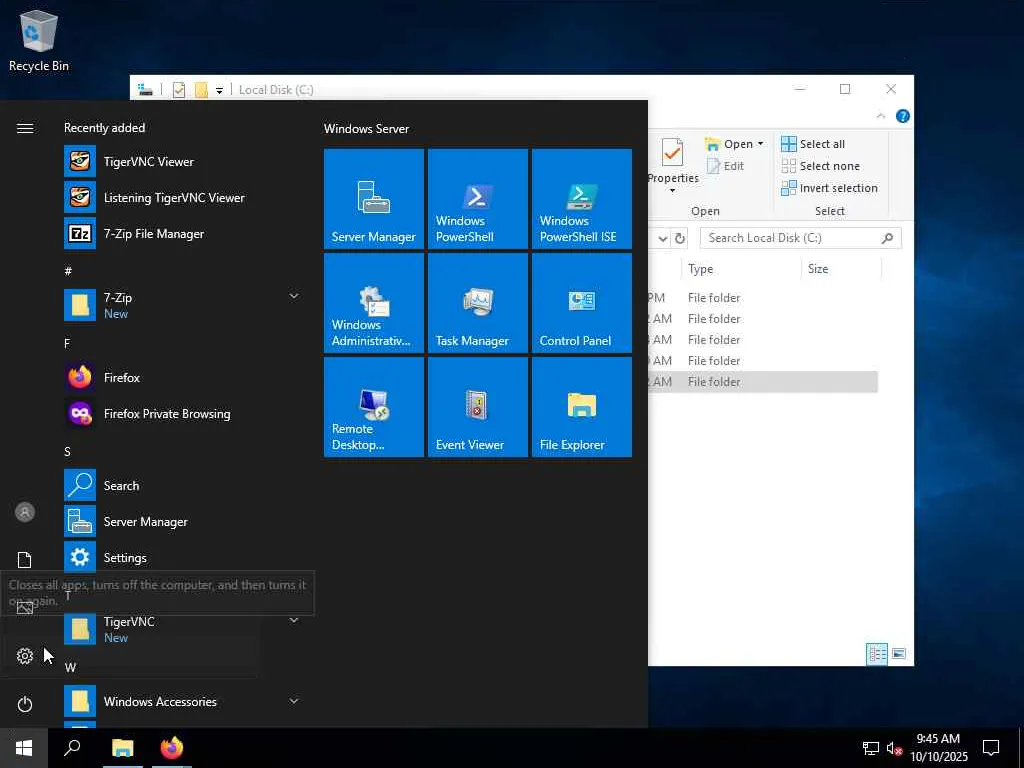Image resolution: width=1024 pixels, height=768 pixels.
Task: Open Firefox Private Browsing
Action: click(x=183, y=413)
